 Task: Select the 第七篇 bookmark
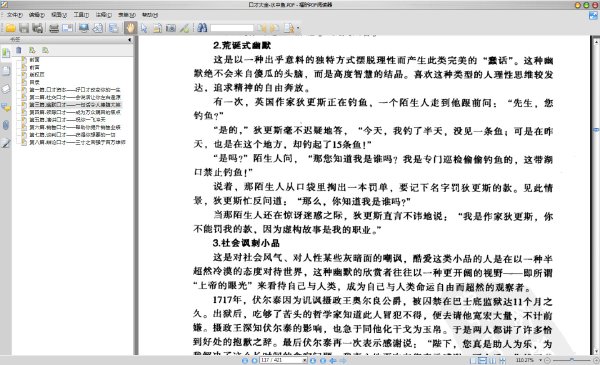coord(72,135)
